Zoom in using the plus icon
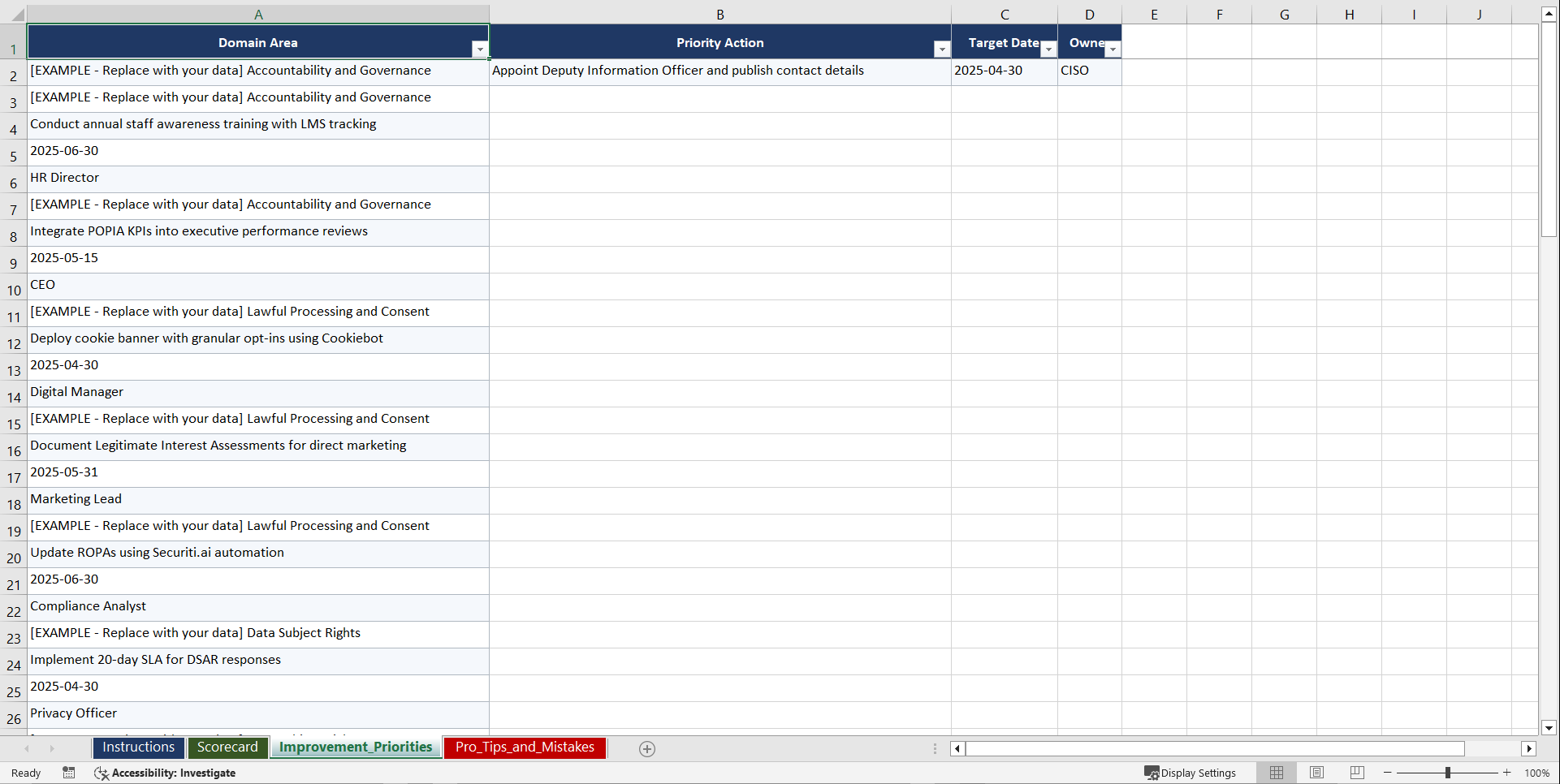The height and width of the screenshot is (784, 1560). point(1507,773)
